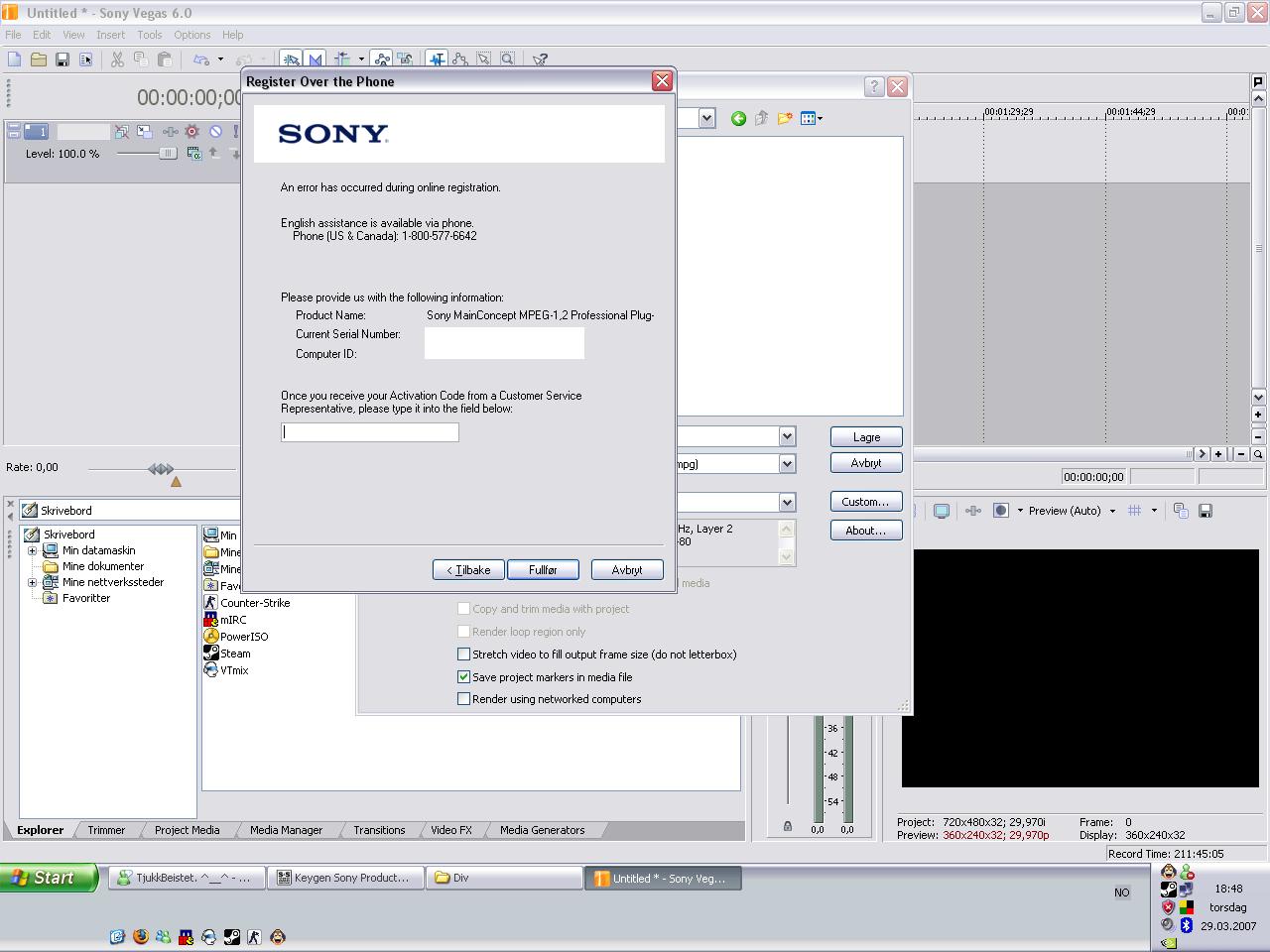Uncheck Save project markers in media file
The height and width of the screenshot is (952, 1270).
463,677
